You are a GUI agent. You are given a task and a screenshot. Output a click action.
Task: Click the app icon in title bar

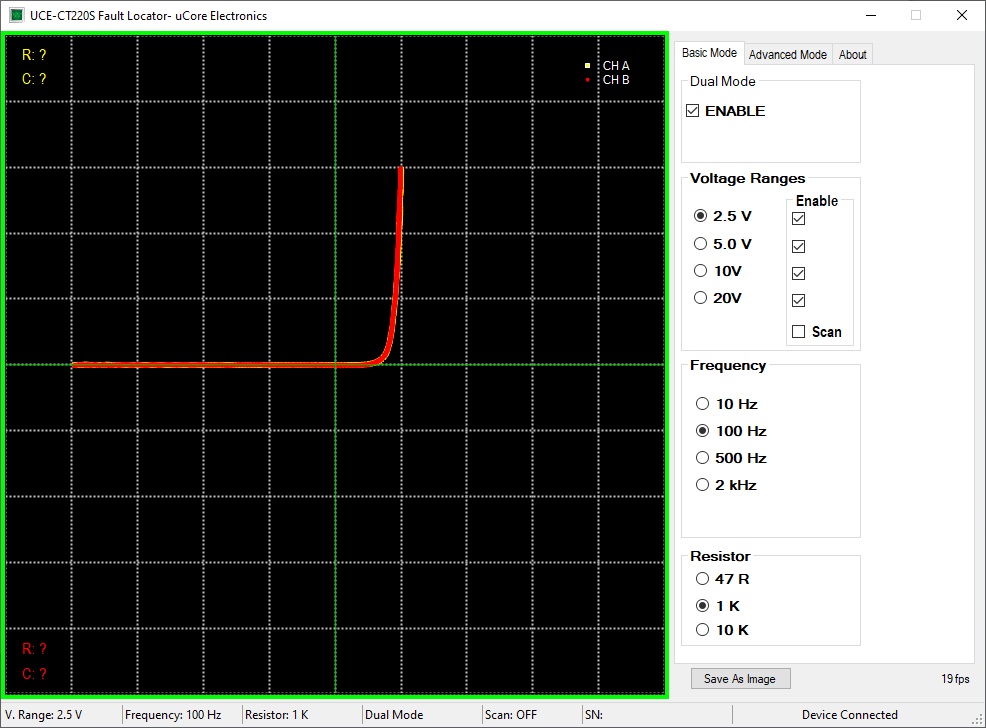click(x=16, y=15)
